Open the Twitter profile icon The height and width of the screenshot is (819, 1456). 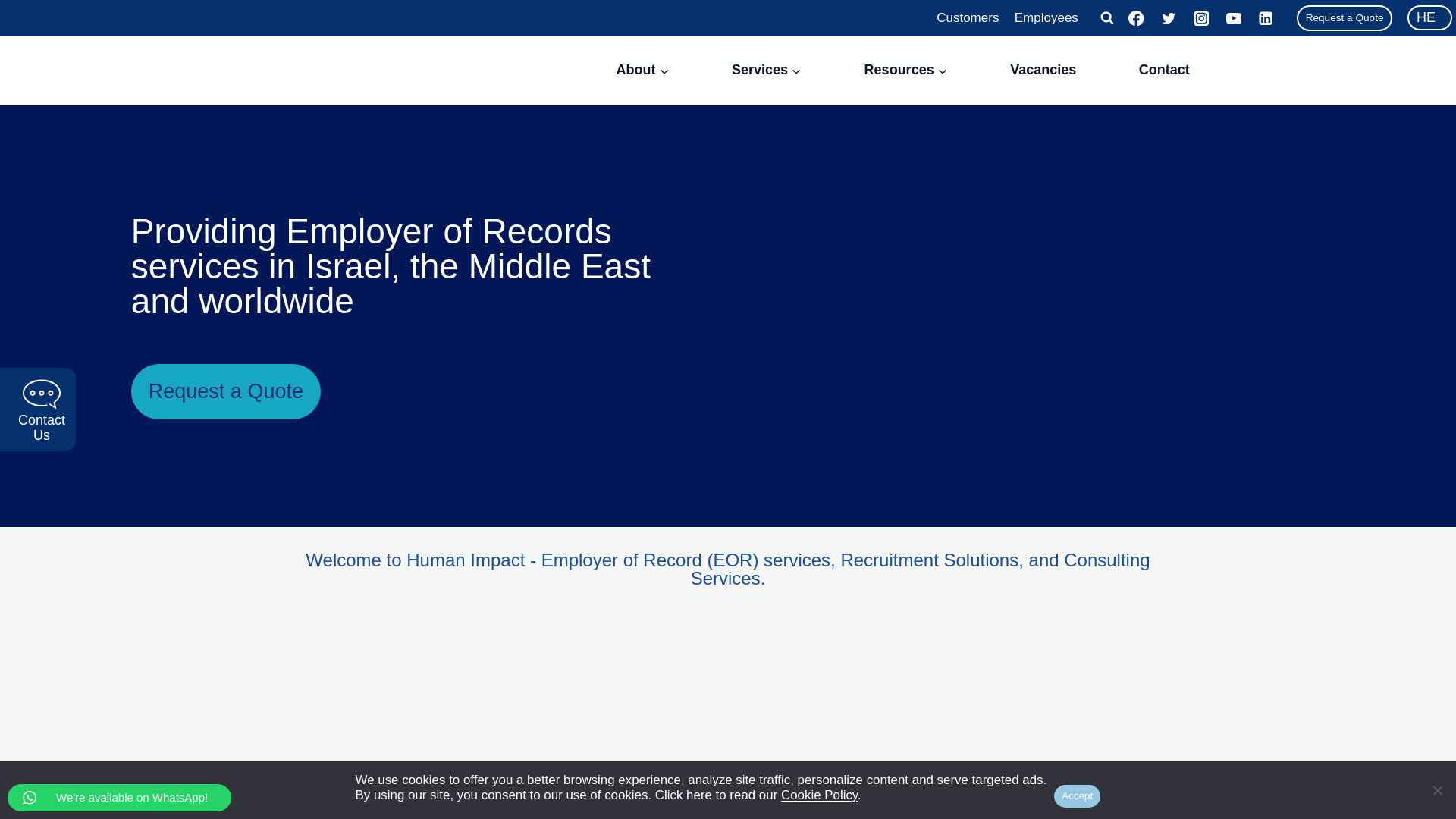[x=1169, y=18]
